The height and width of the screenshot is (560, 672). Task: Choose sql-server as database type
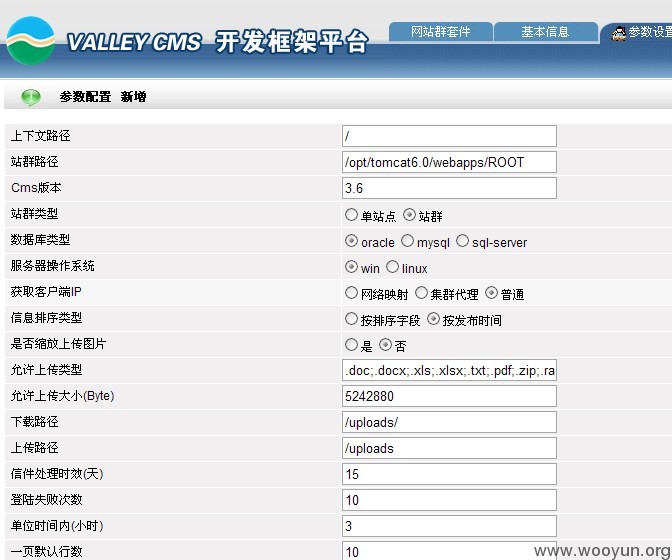click(462, 241)
